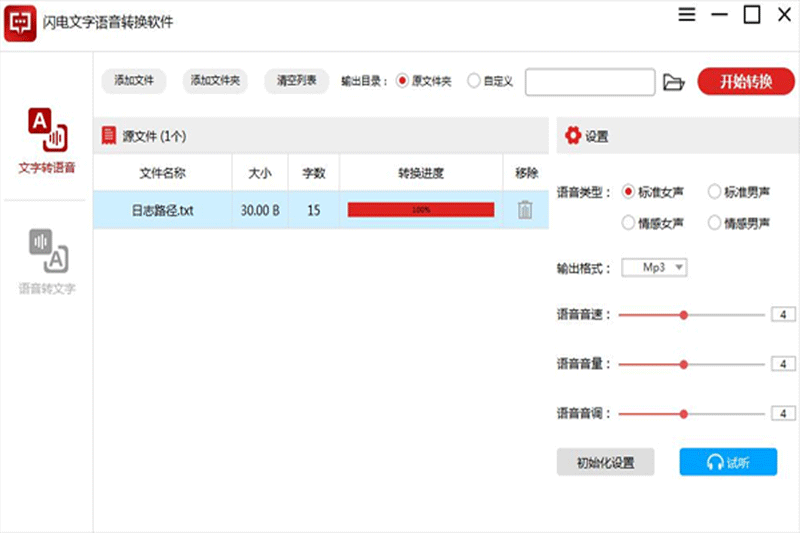
Task: Click the 语音音速 speed slider handle
Action: click(x=684, y=315)
